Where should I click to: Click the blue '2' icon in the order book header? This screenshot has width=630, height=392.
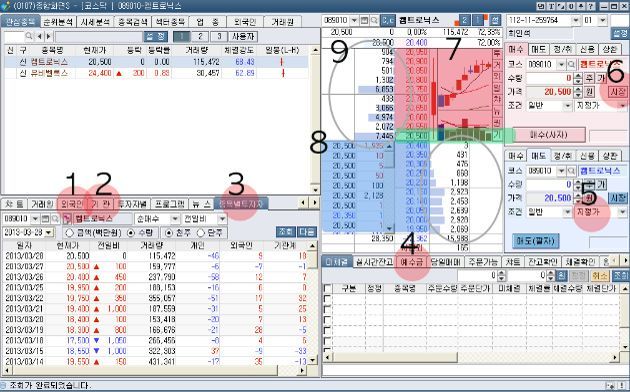(x=464, y=20)
